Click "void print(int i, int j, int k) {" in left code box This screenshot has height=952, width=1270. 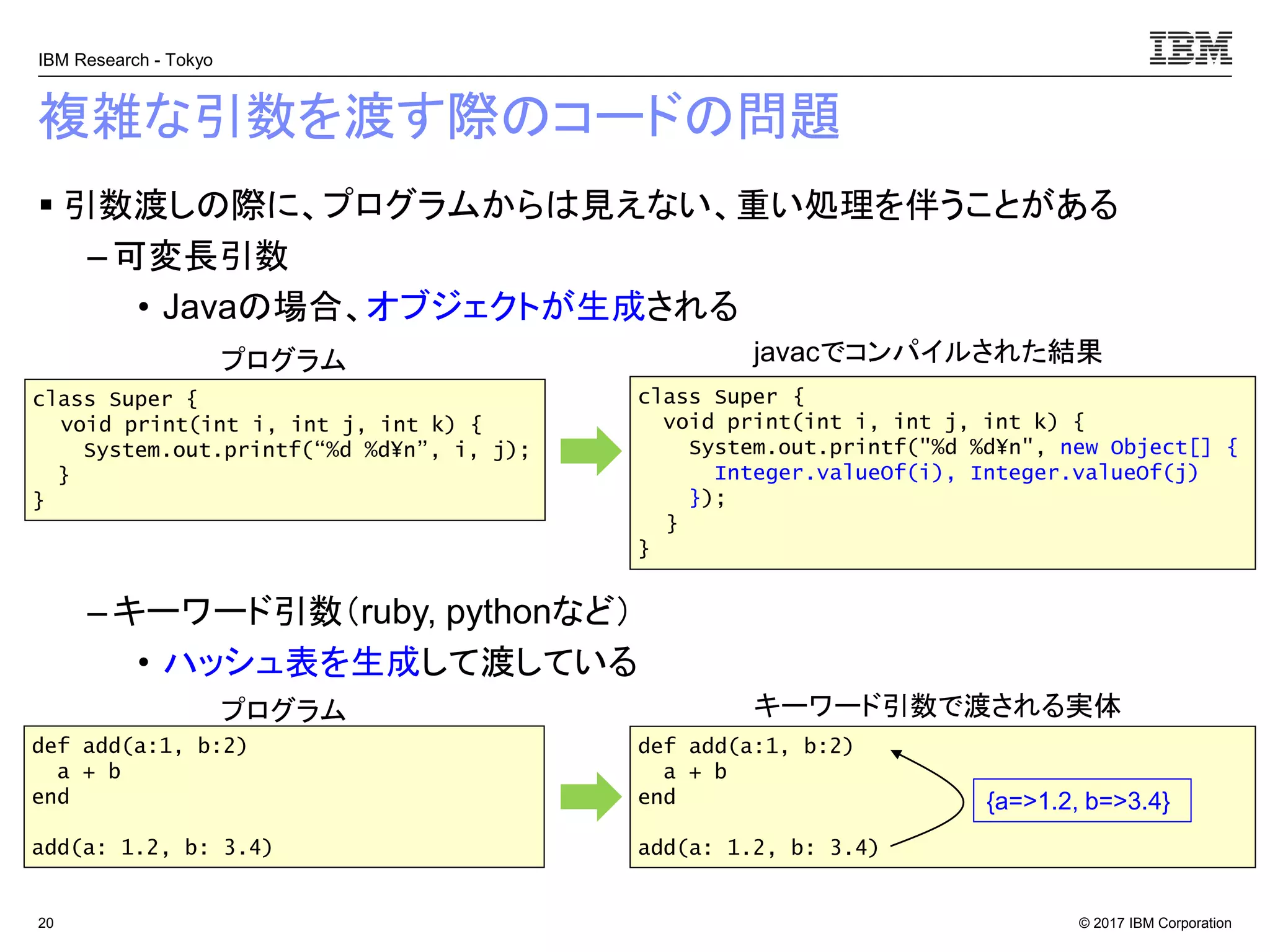(x=271, y=425)
